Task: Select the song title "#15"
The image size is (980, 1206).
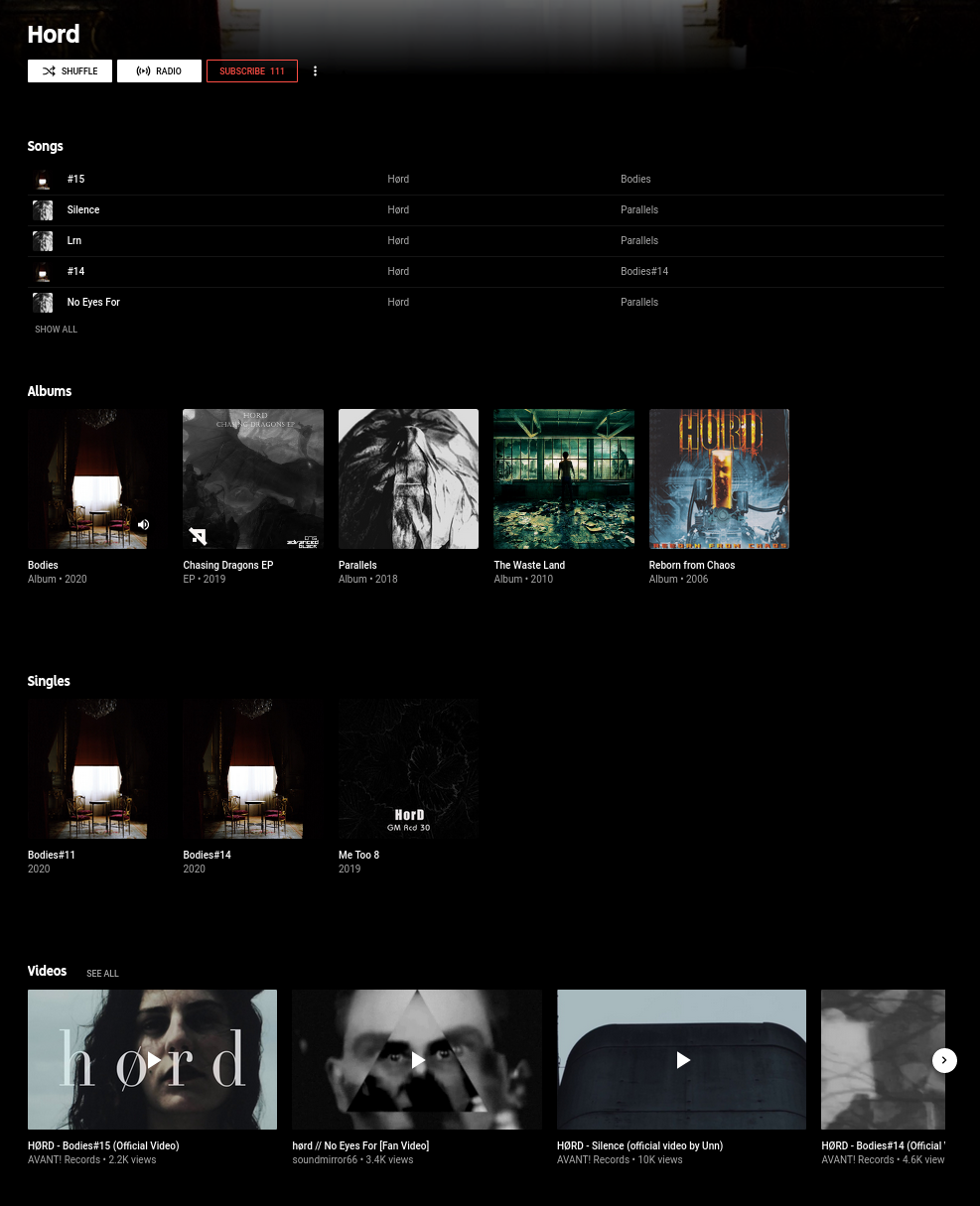Action: click(75, 180)
